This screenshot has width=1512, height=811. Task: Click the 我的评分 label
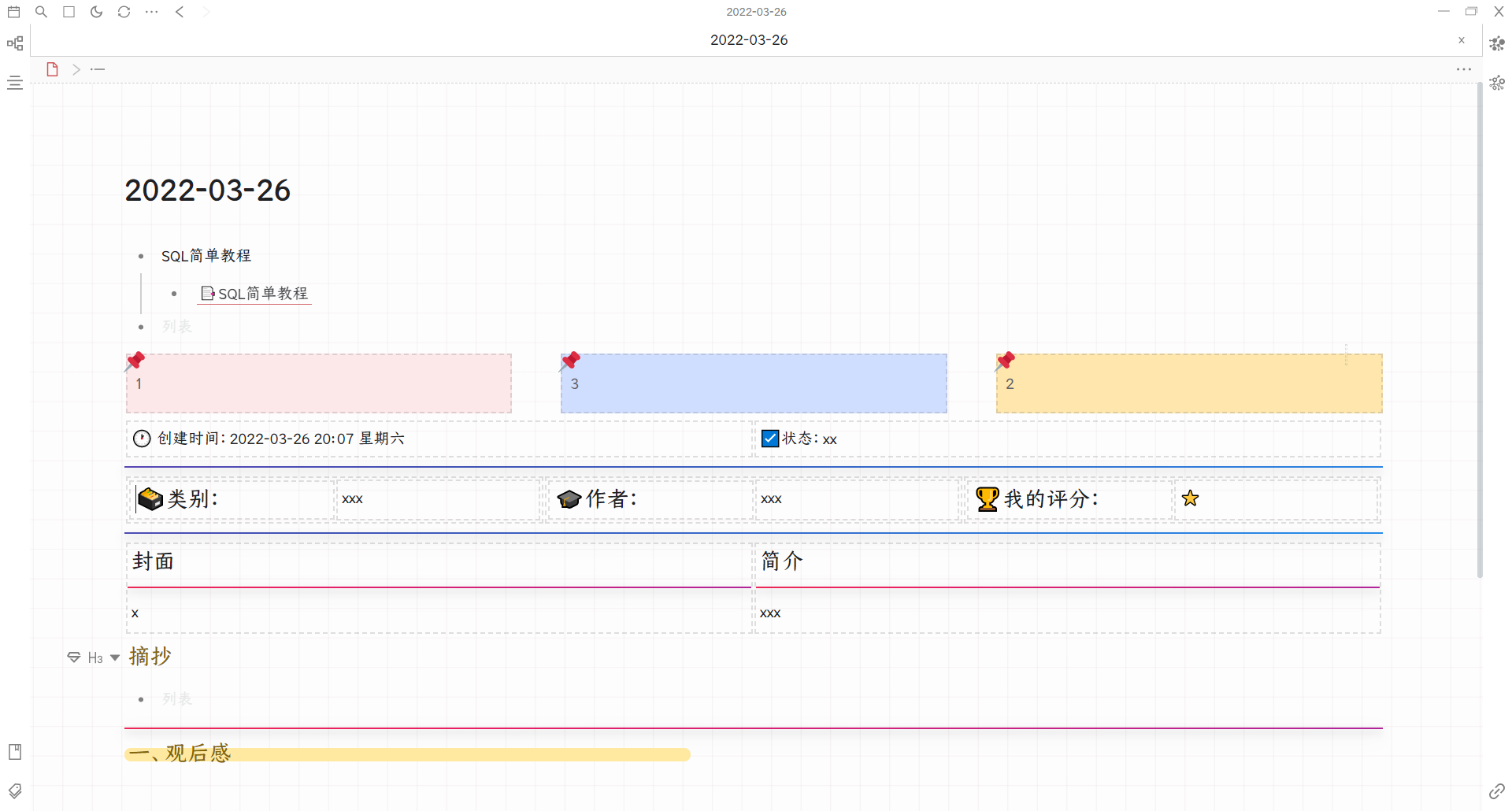1051,499
